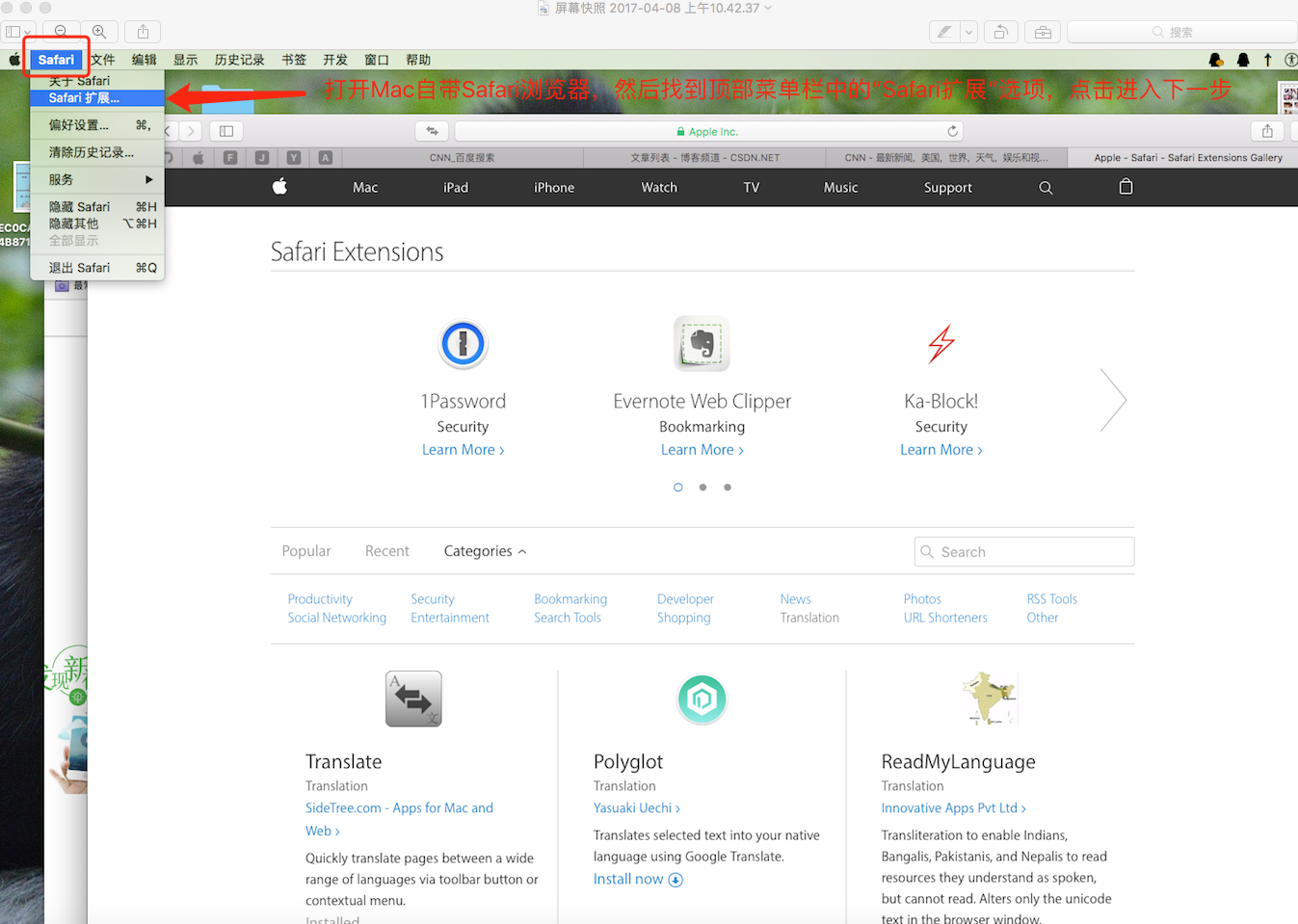Switch to the CNN_百度搜索 tab

pos(462,158)
